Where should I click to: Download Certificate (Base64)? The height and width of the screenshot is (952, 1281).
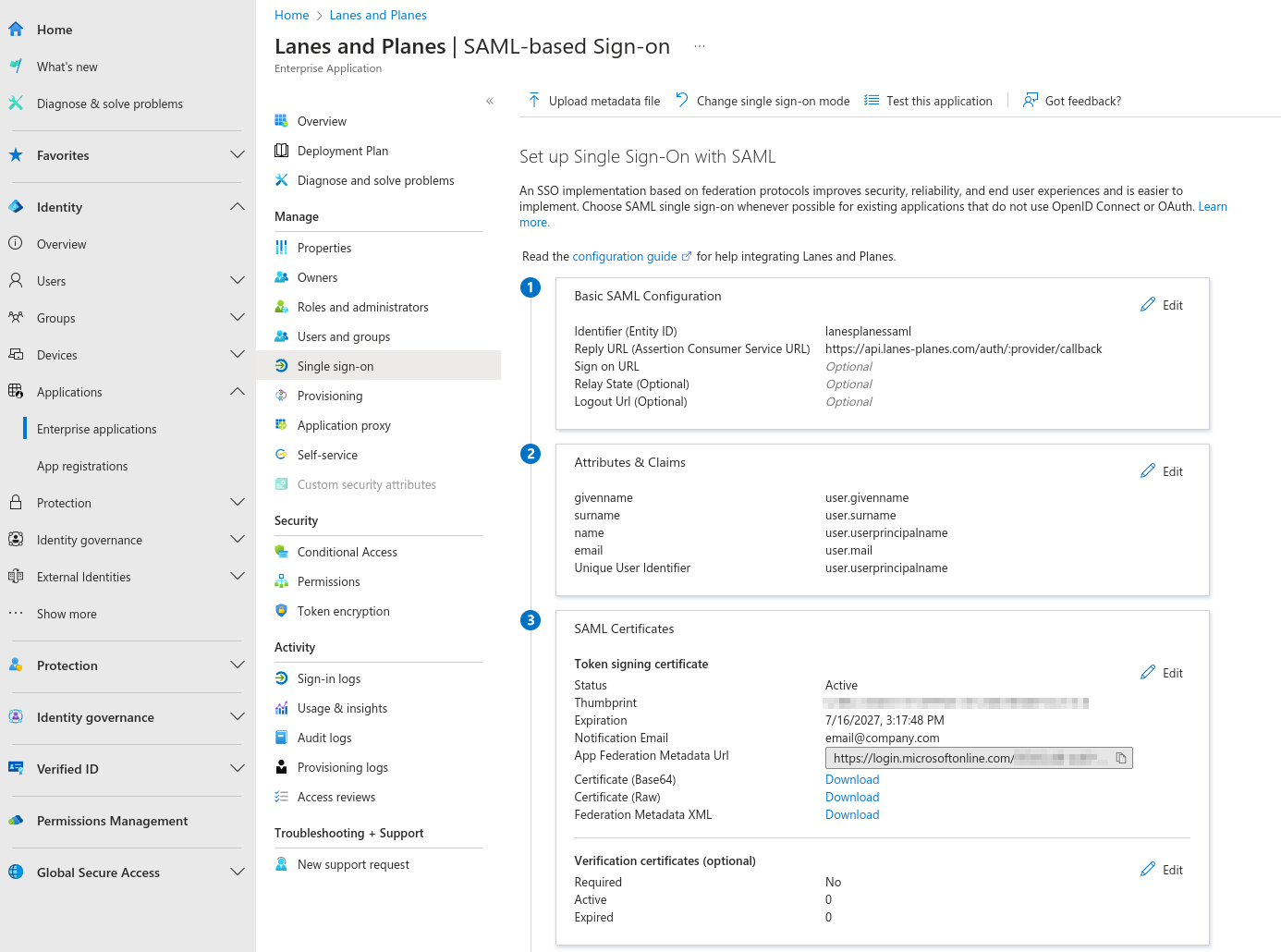pyautogui.click(x=852, y=779)
